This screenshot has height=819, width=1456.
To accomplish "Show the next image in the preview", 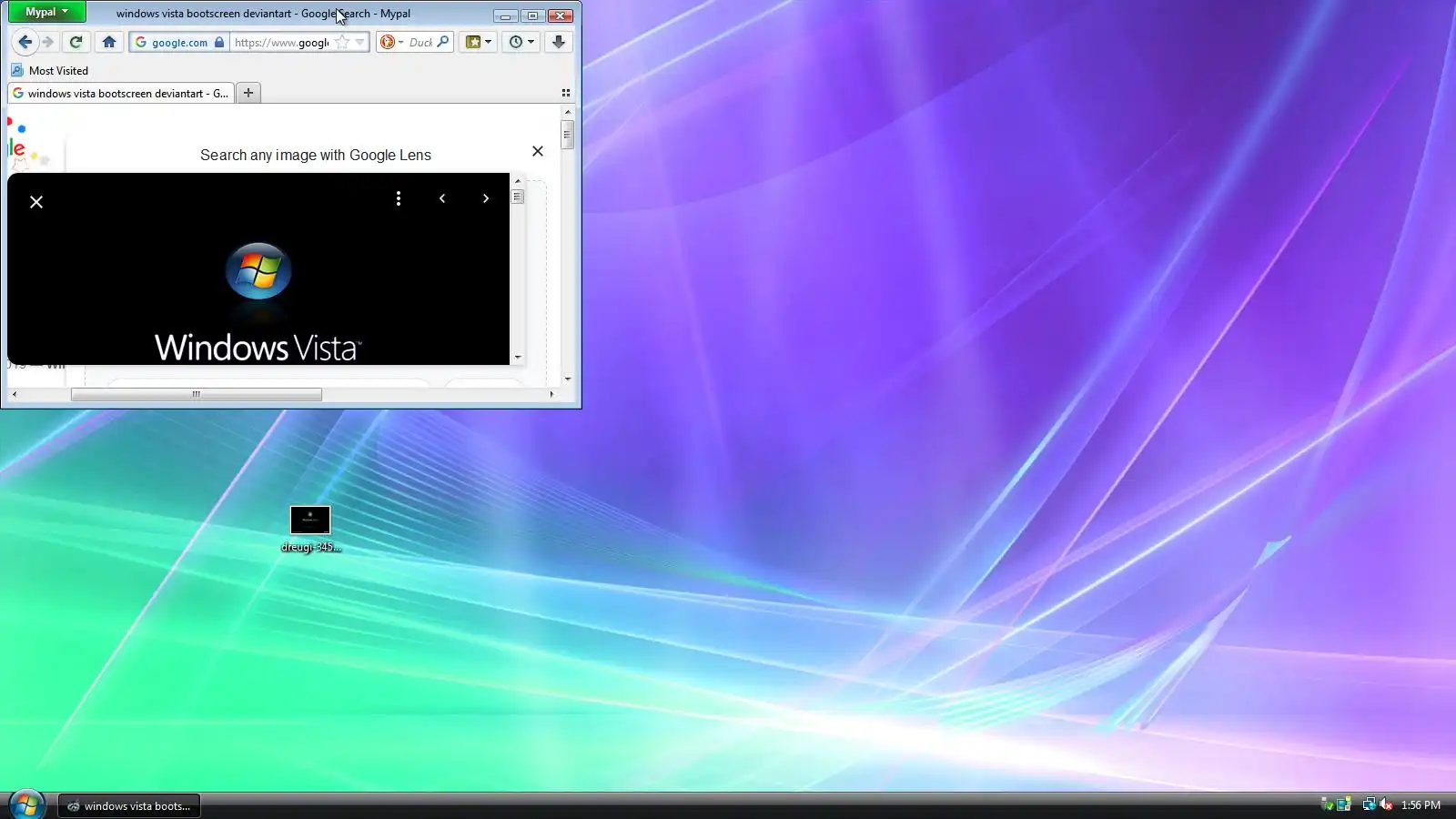I will point(486,198).
